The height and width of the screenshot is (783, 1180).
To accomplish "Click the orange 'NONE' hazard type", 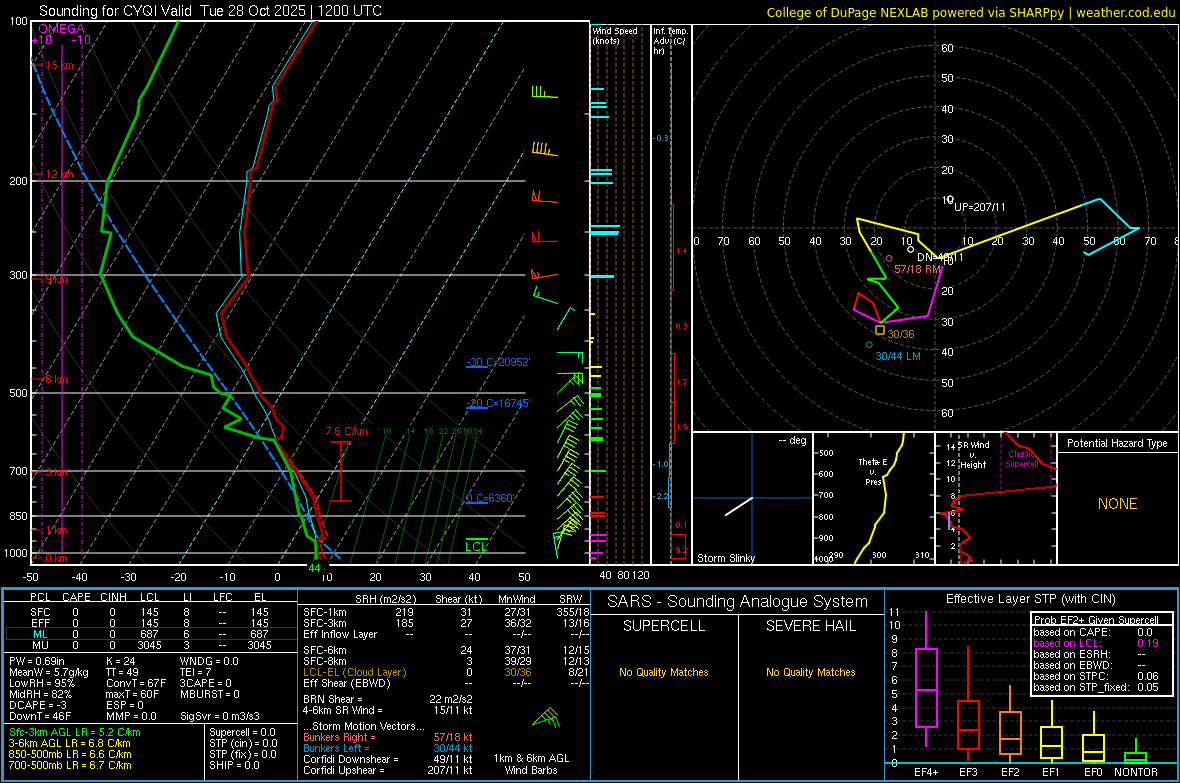I will point(1117,504).
